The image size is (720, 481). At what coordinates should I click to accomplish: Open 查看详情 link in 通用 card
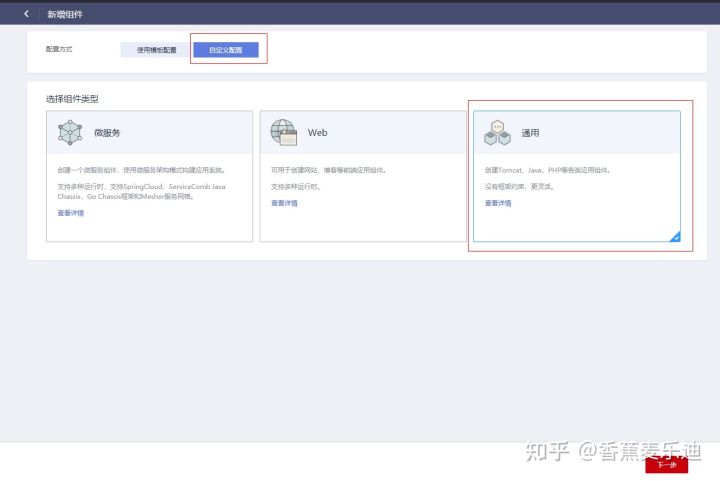498,203
